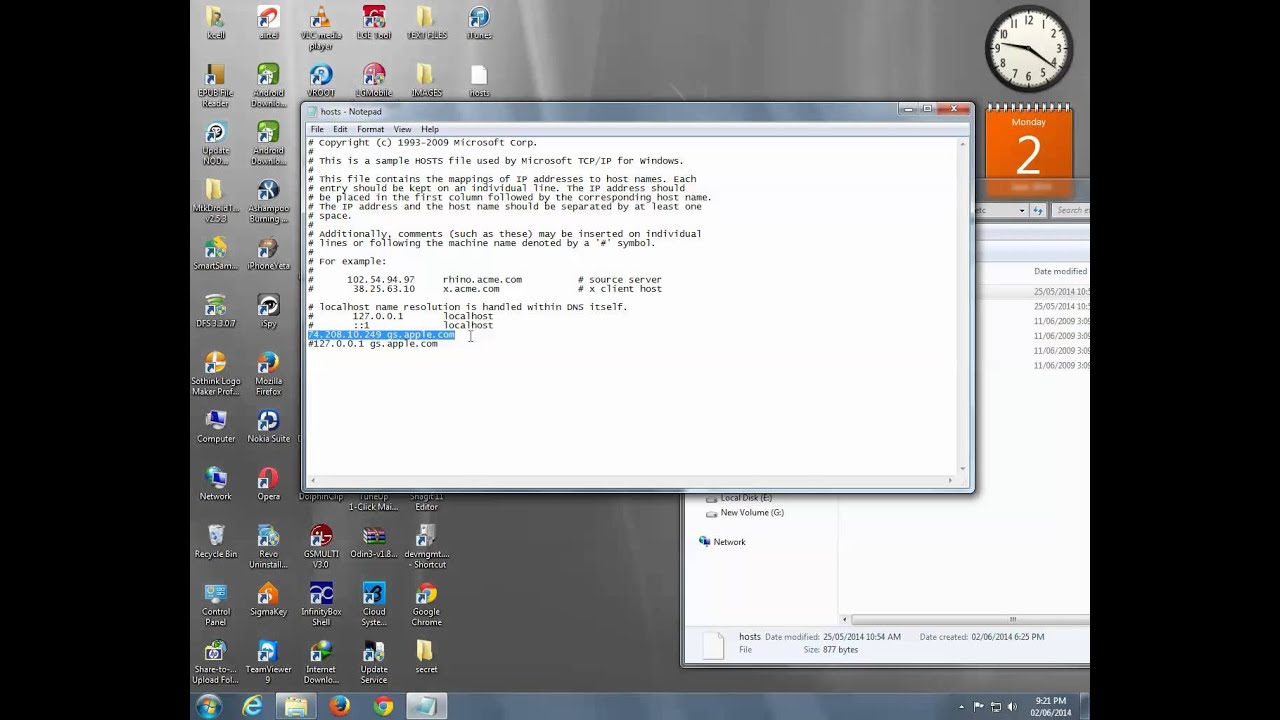Select the Opera desktop shortcut
Image resolution: width=1280 pixels, height=720 pixels.
pyautogui.click(x=268, y=484)
